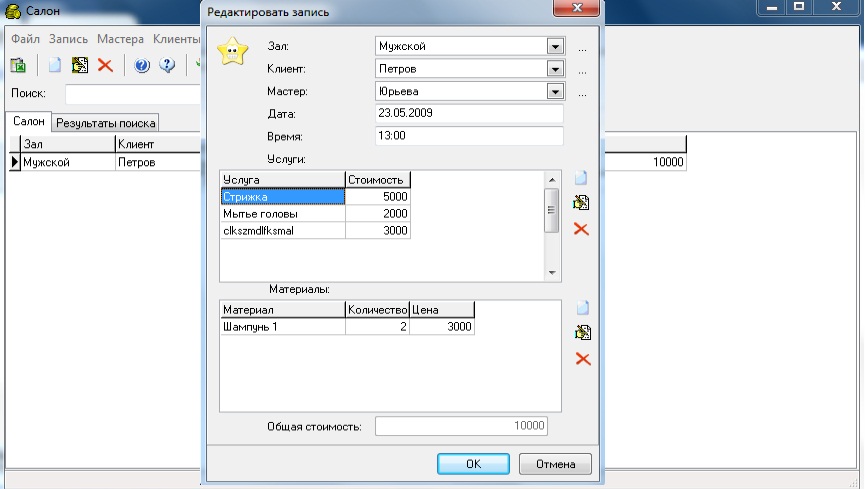This screenshot has width=865, height=489.
Task: Click the Клиент column header in main window
Action: [x=158, y=144]
